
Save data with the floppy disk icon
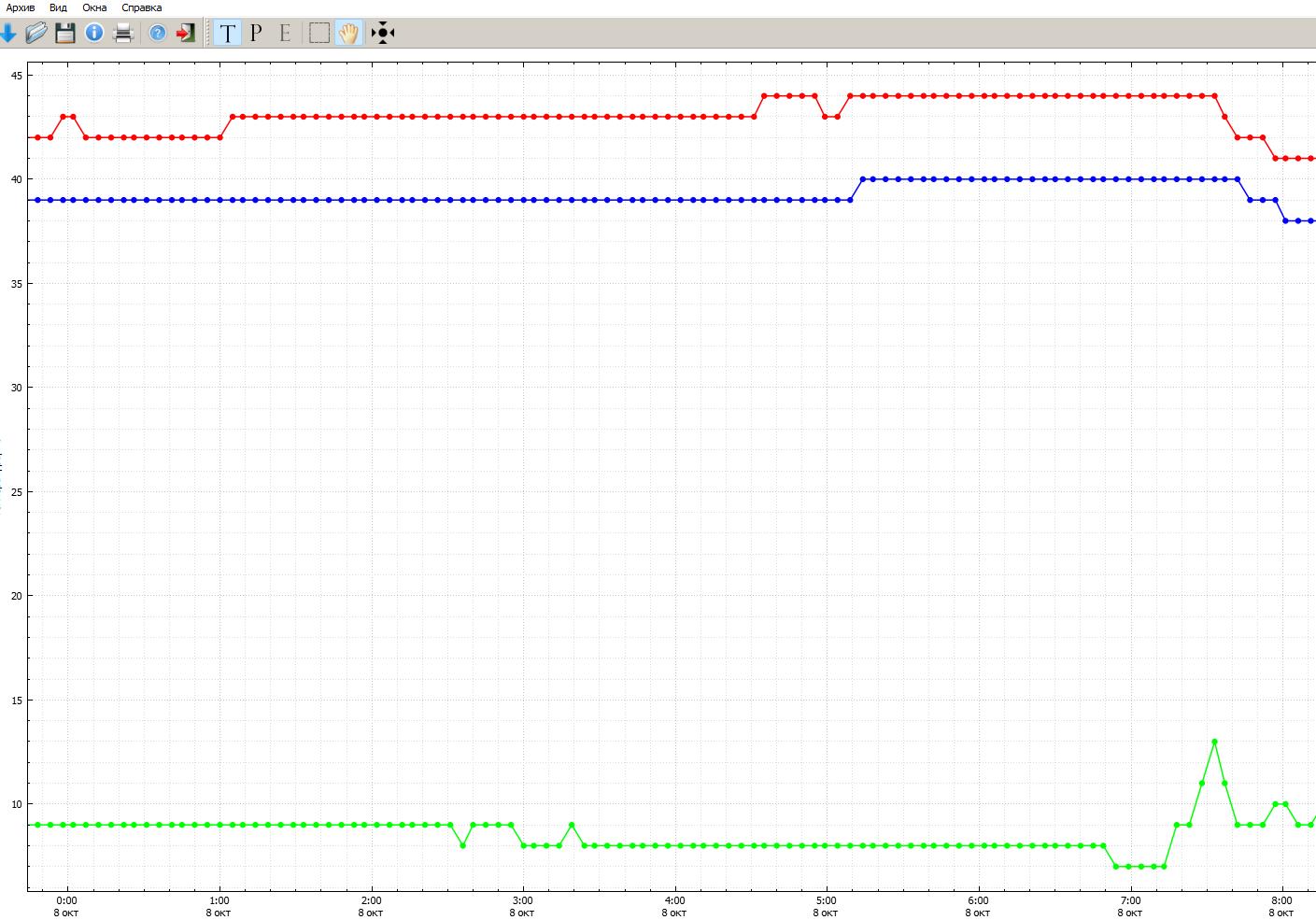pos(64,34)
